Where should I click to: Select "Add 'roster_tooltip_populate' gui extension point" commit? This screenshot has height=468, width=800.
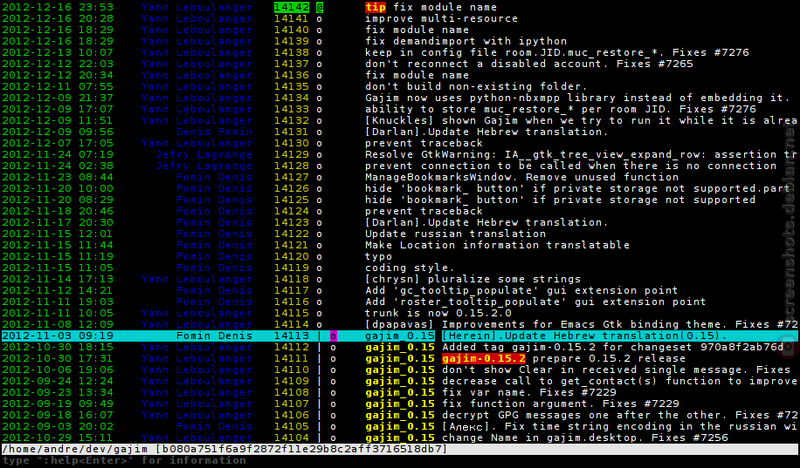[x=536, y=302]
